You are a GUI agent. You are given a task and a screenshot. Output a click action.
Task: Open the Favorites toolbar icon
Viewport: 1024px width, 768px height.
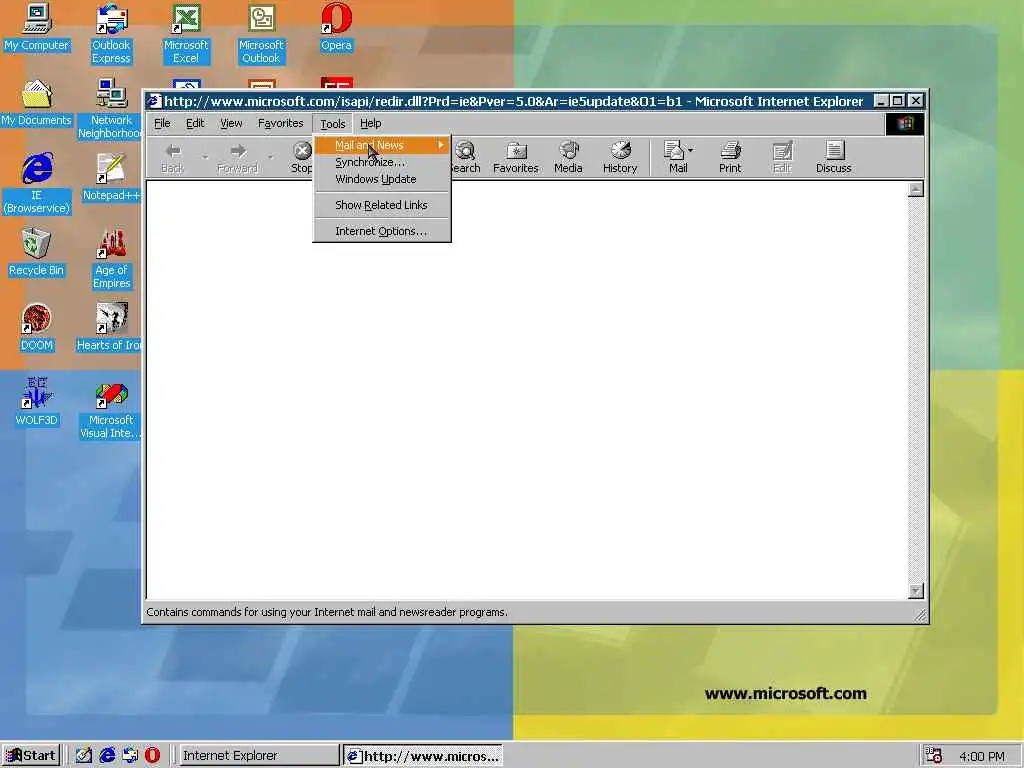coord(515,157)
